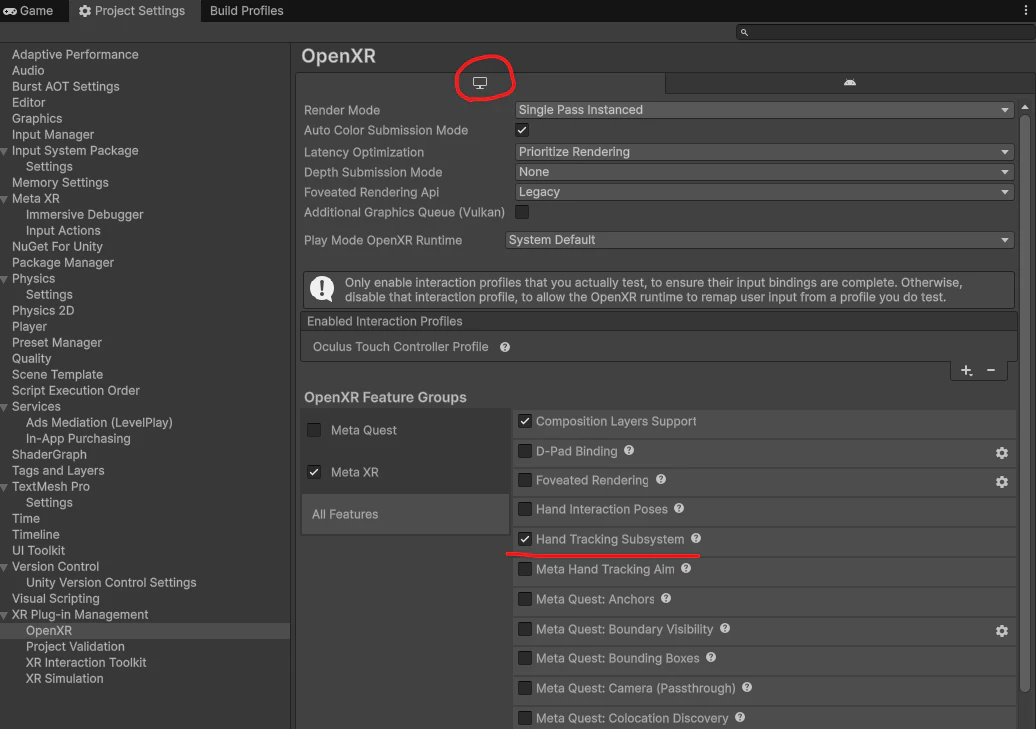
Task: Uncheck Composition Layers Support
Action: pyautogui.click(x=525, y=421)
